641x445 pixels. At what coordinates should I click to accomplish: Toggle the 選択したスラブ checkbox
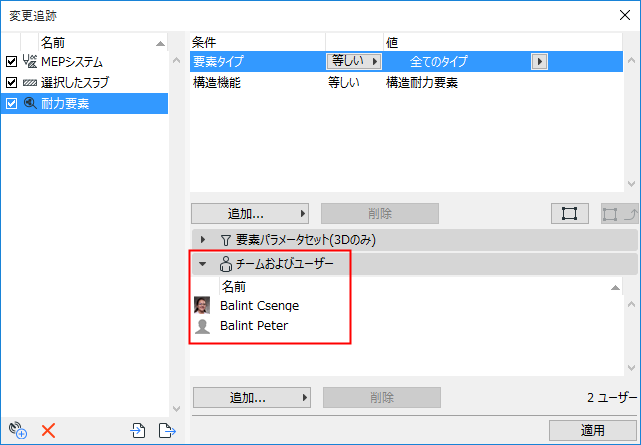11,83
